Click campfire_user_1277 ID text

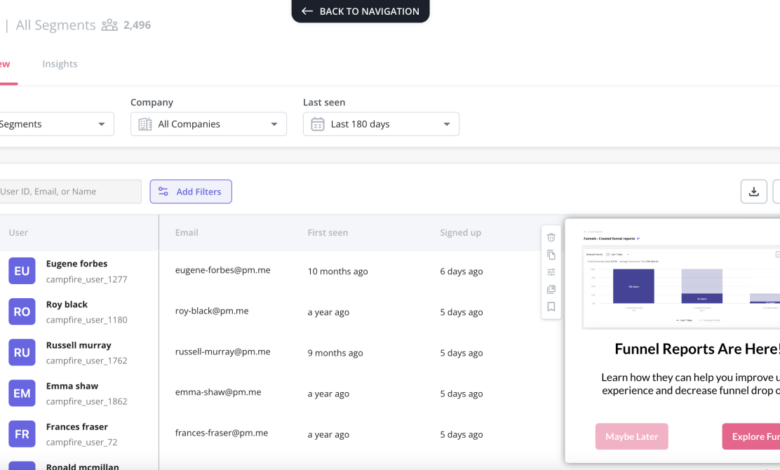point(87,280)
